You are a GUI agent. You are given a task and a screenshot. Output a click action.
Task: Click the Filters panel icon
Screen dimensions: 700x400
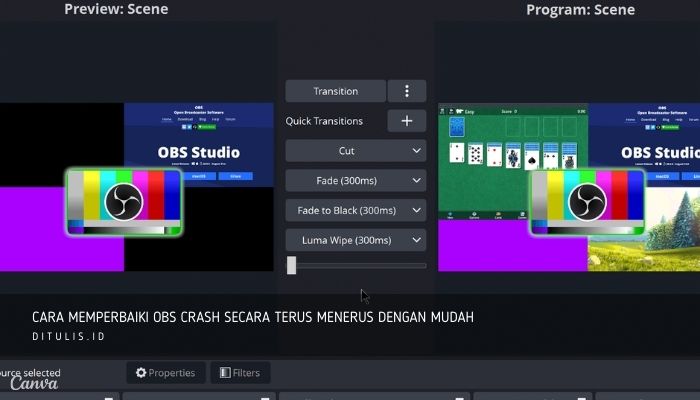pyautogui.click(x=225, y=373)
